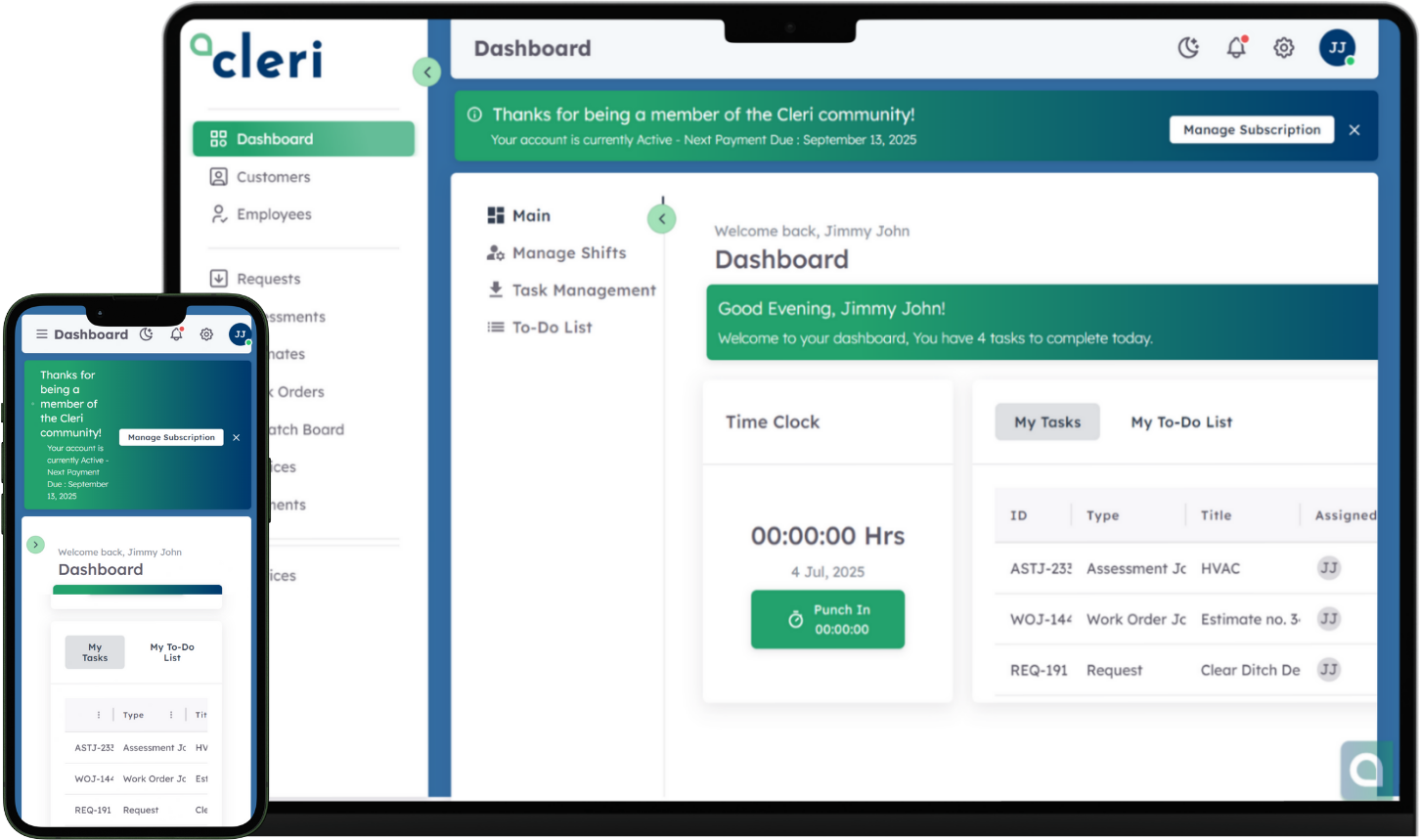Image resolution: width=1420 pixels, height=840 pixels.
Task: Sort by the Title column header
Action: [1216, 515]
